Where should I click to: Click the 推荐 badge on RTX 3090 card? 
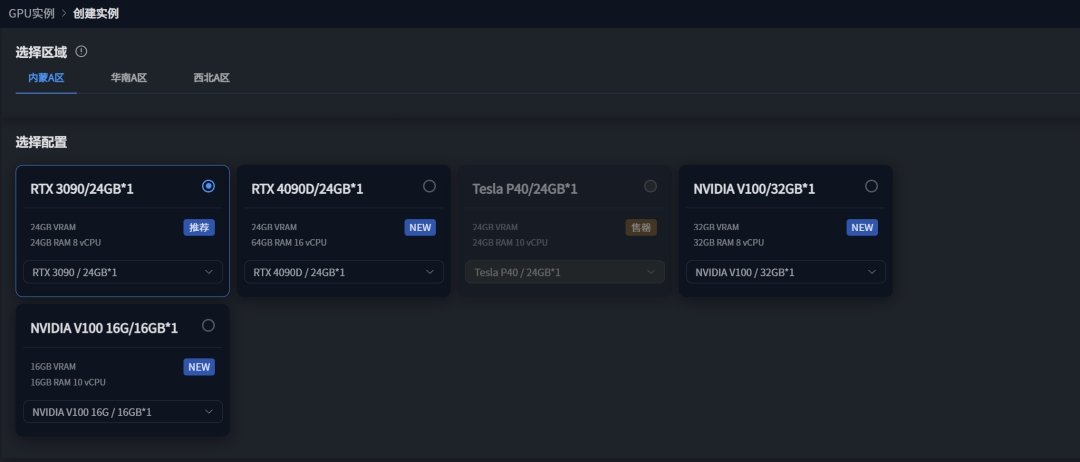point(199,227)
